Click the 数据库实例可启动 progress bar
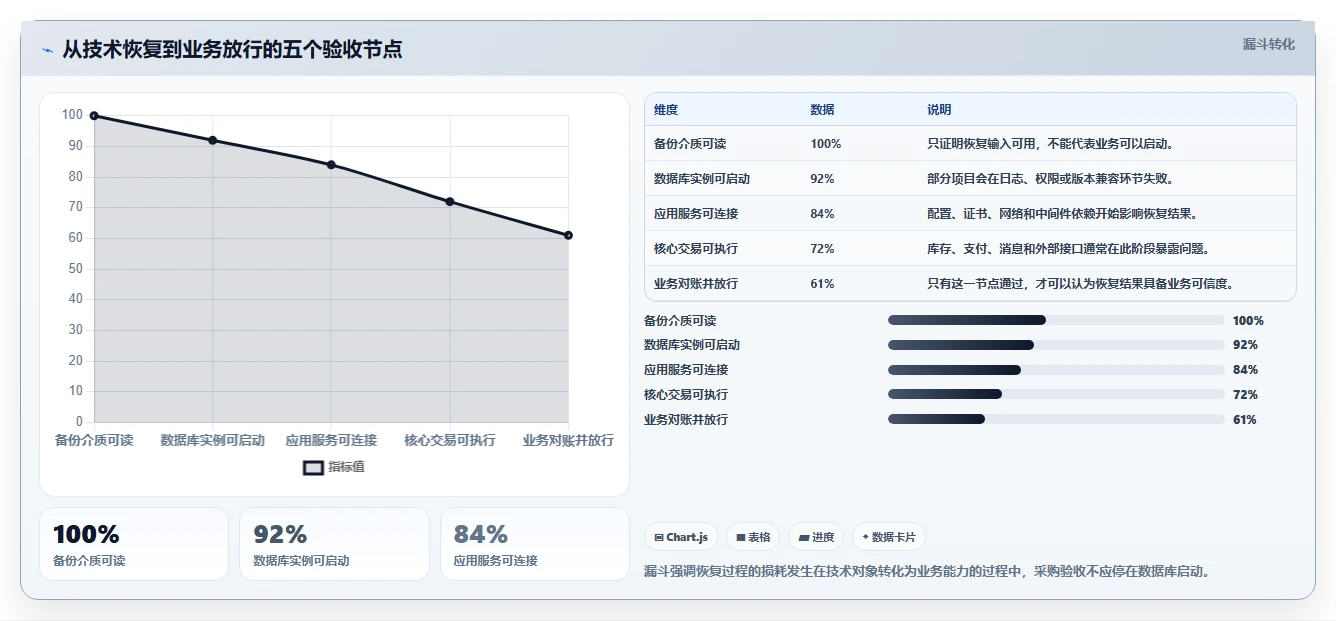 pyautogui.click(x=1056, y=345)
